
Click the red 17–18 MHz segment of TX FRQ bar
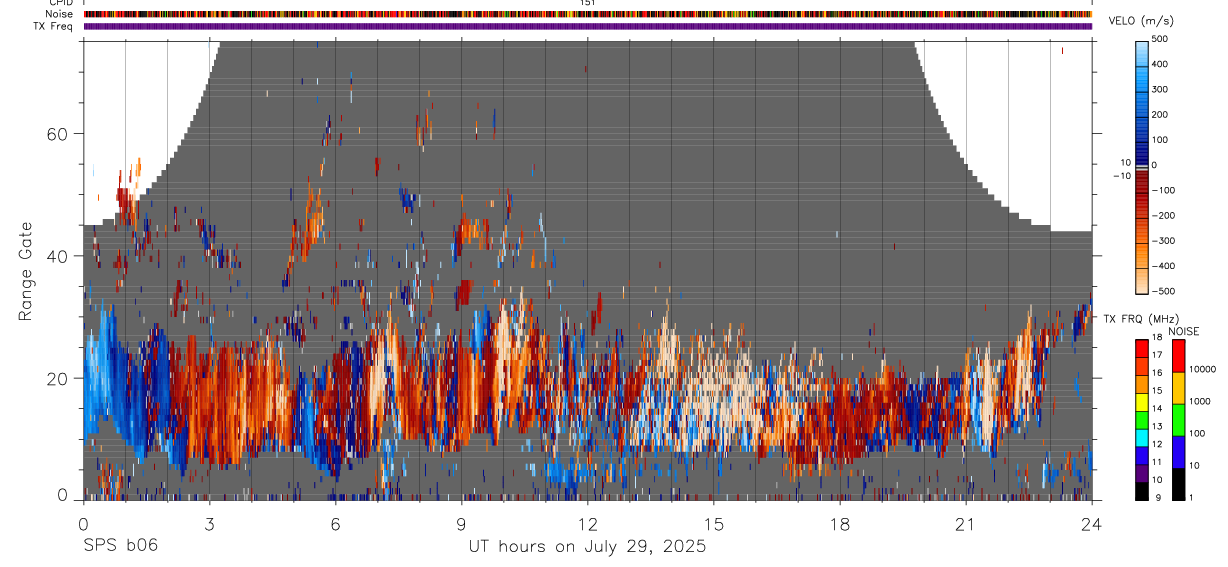tap(1142, 349)
